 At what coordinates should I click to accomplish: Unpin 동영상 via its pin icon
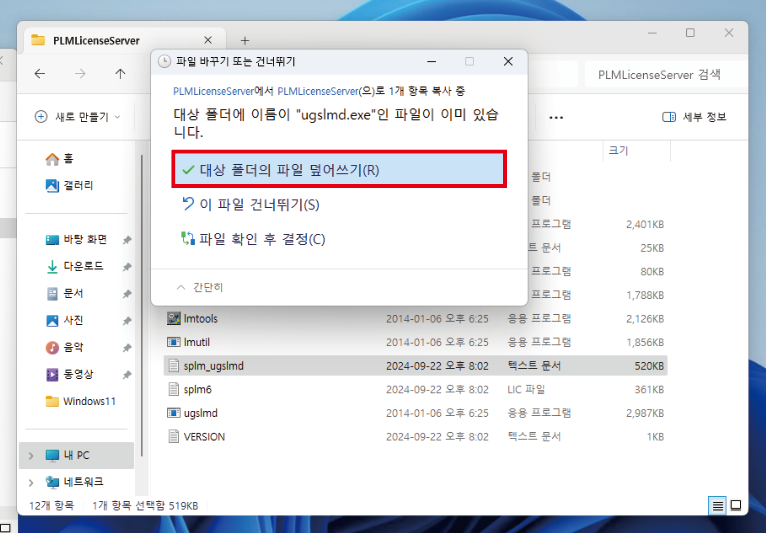(x=127, y=375)
